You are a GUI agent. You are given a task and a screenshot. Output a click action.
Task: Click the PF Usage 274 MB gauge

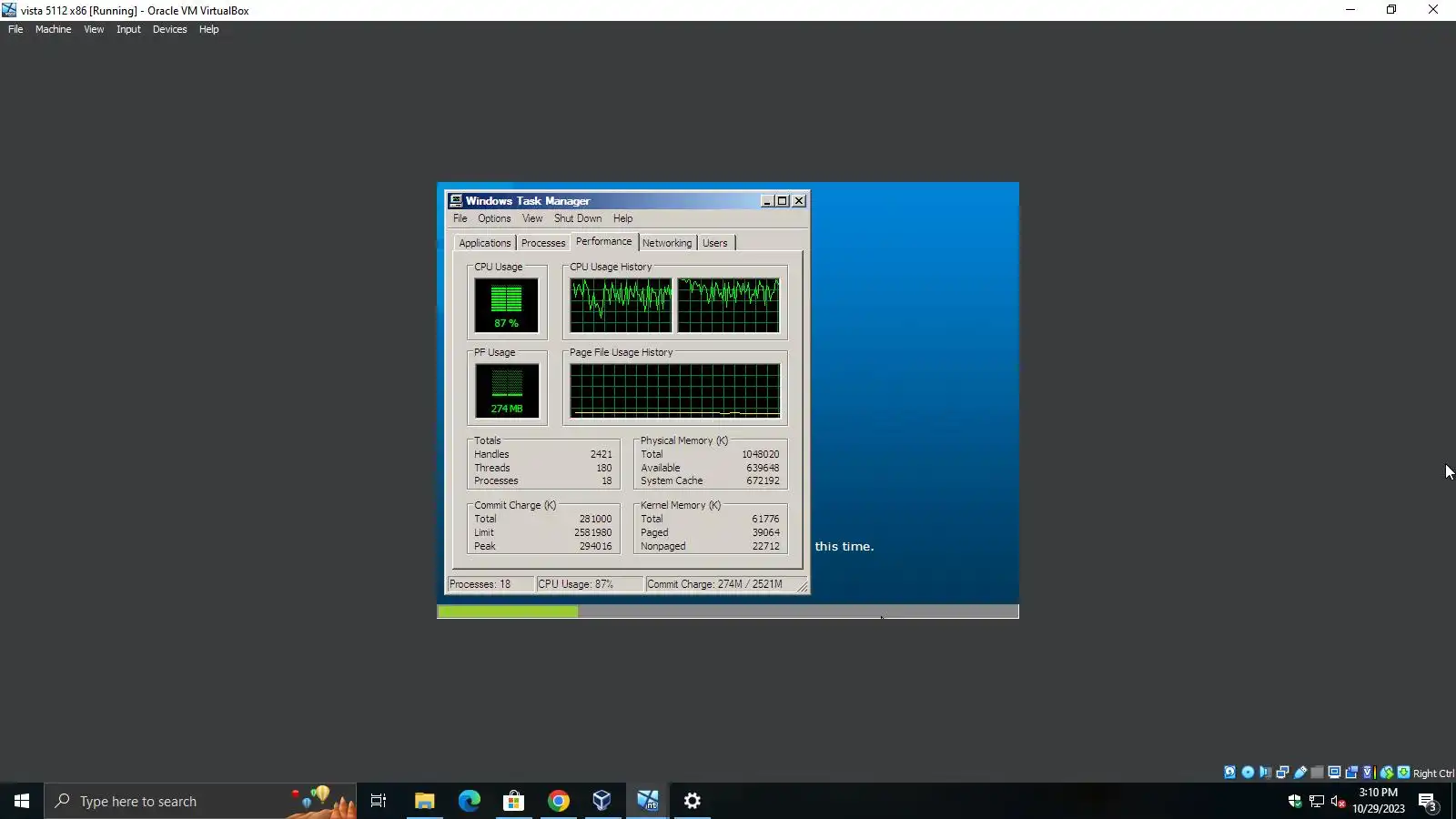[x=507, y=391]
